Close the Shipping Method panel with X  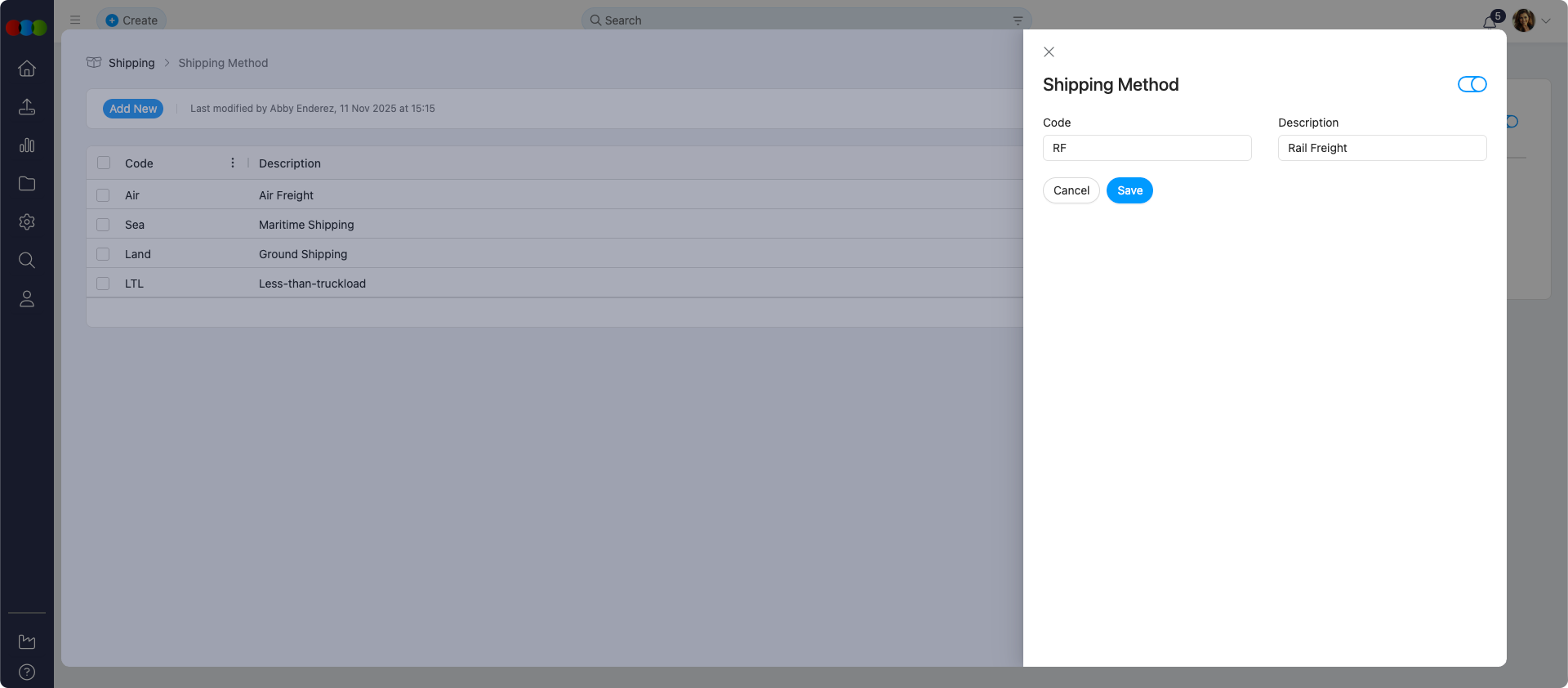pyautogui.click(x=1049, y=52)
